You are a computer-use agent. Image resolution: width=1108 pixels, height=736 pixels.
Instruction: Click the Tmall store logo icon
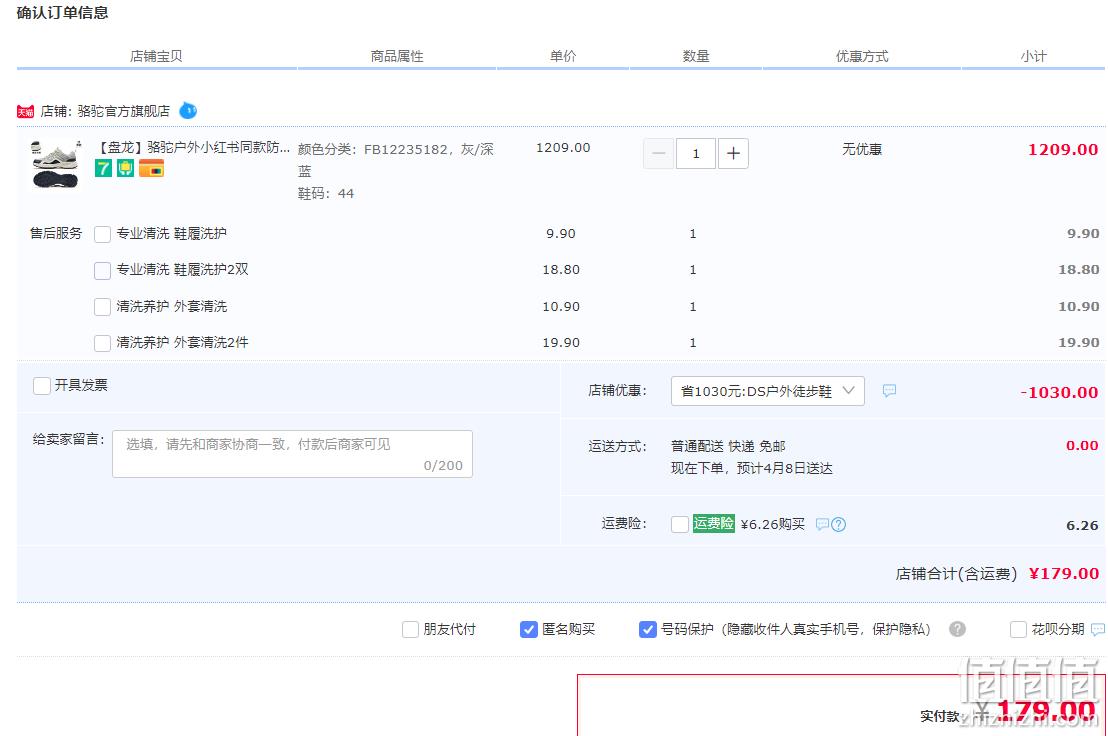pos(25,112)
